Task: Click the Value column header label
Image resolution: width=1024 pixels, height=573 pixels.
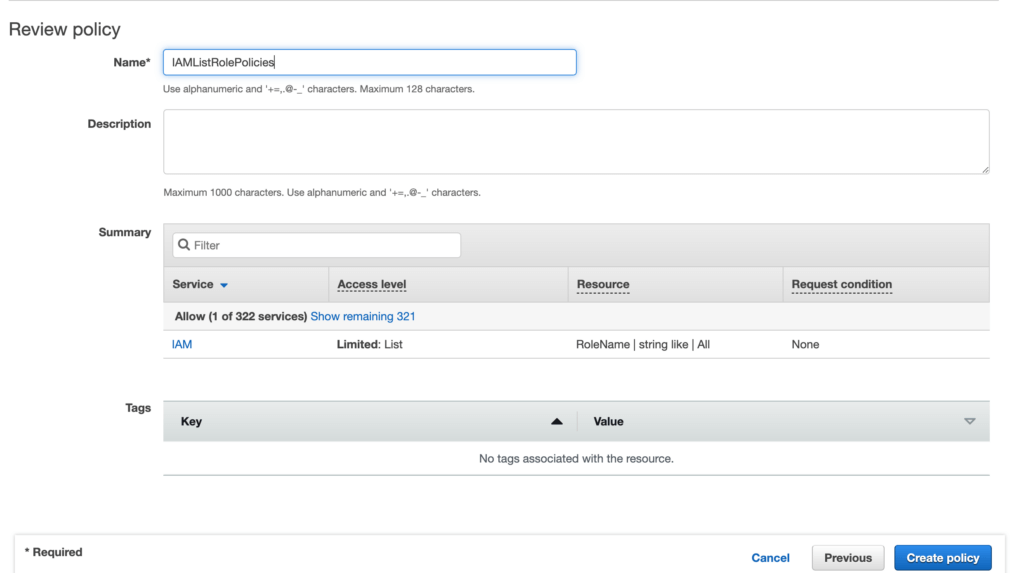Action: pos(608,422)
